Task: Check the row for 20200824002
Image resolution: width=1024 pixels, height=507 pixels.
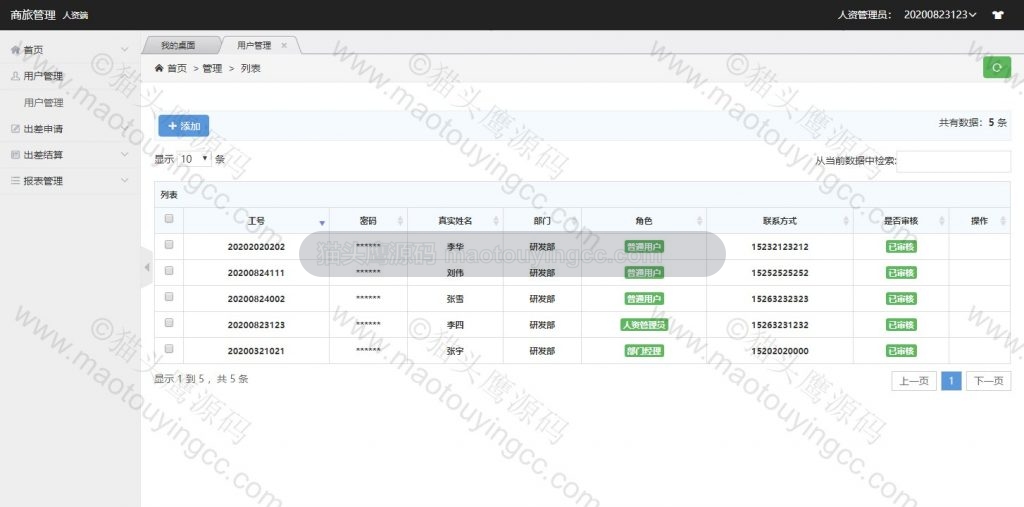Action: (x=169, y=297)
